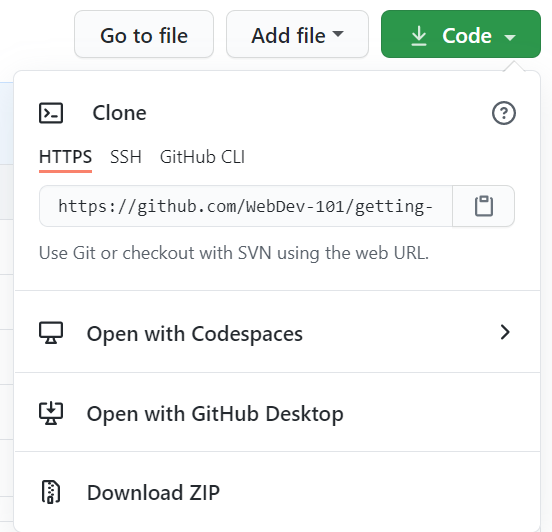Click the ZIP file icon
Image resolution: width=552 pixels, height=532 pixels.
(51, 492)
